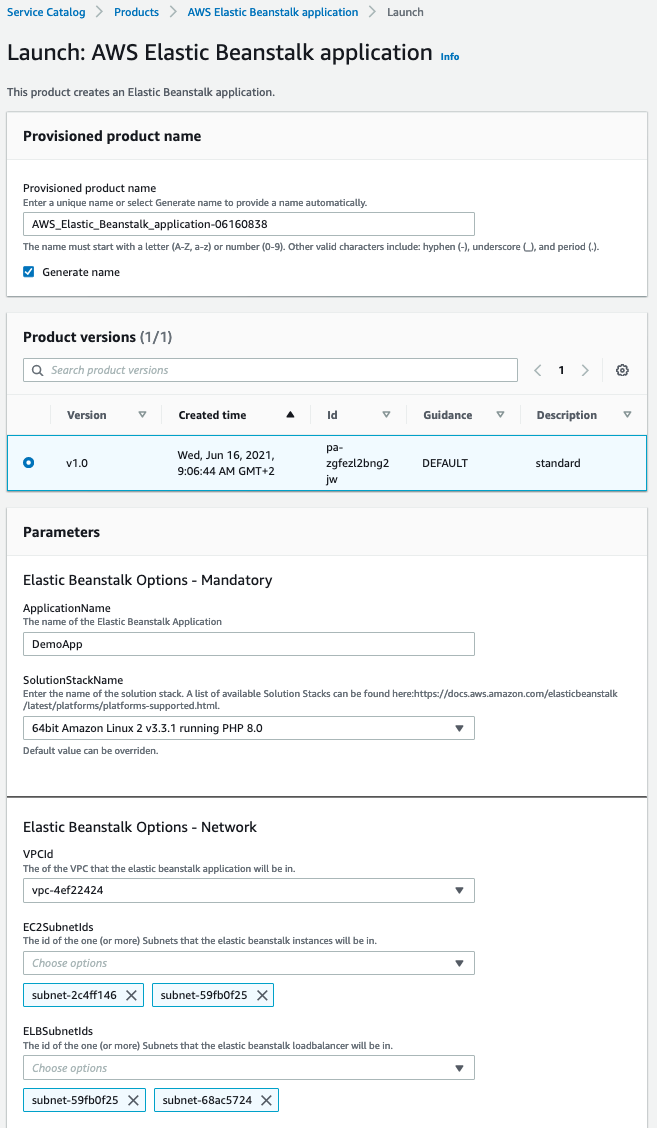
Task: Open Products breadcrumb link
Action: pyautogui.click(x=137, y=12)
